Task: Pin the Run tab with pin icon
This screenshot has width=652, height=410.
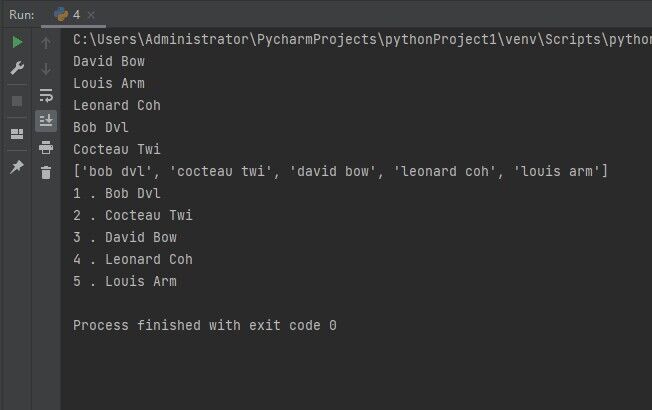Action: coord(17,167)
